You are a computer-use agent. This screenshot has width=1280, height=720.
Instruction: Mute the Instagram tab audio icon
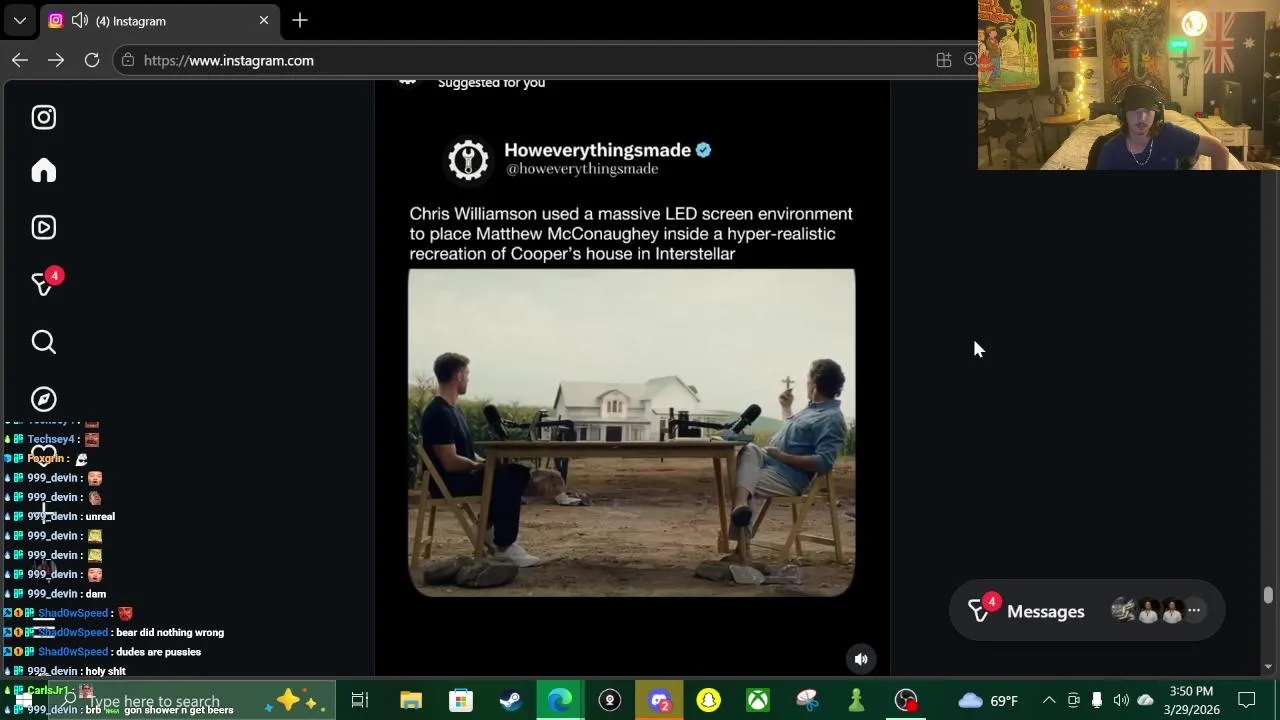(79, 20)
